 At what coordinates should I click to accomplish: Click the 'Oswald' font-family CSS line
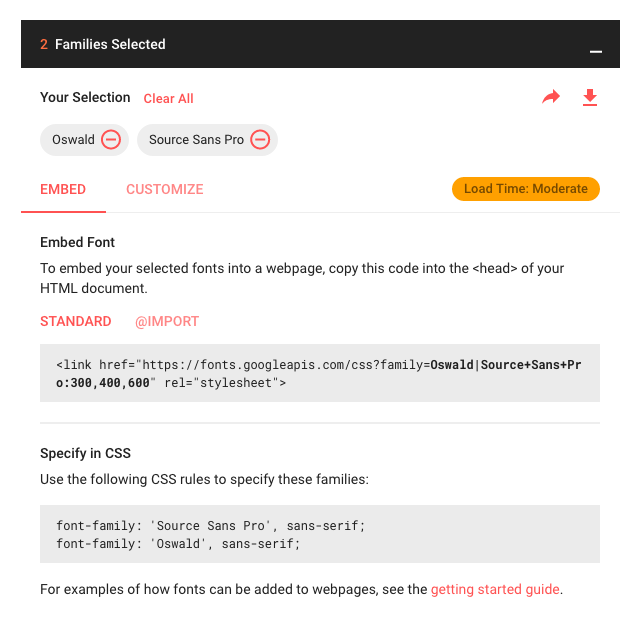(178, 543)
